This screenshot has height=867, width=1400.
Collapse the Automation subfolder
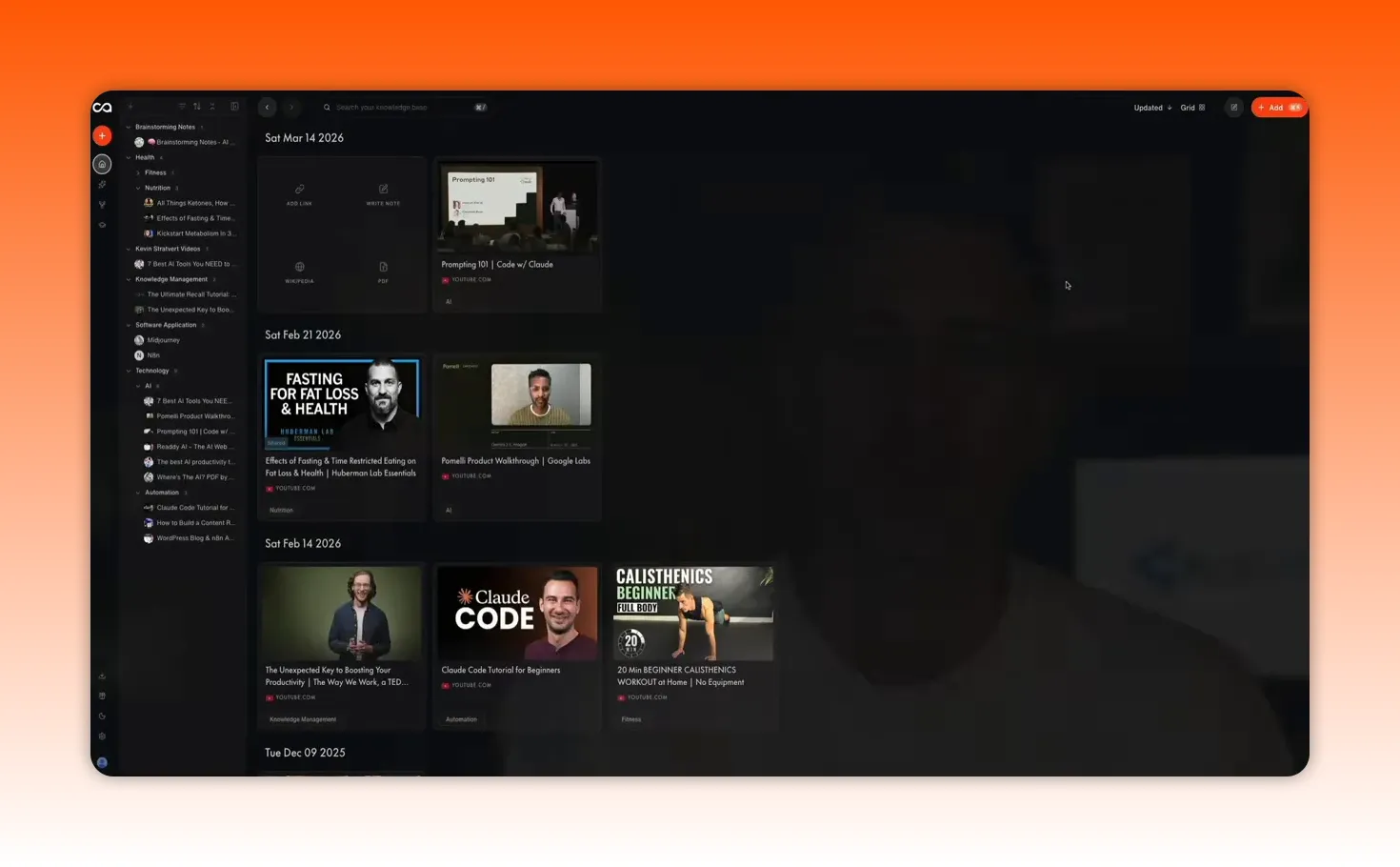138,493
